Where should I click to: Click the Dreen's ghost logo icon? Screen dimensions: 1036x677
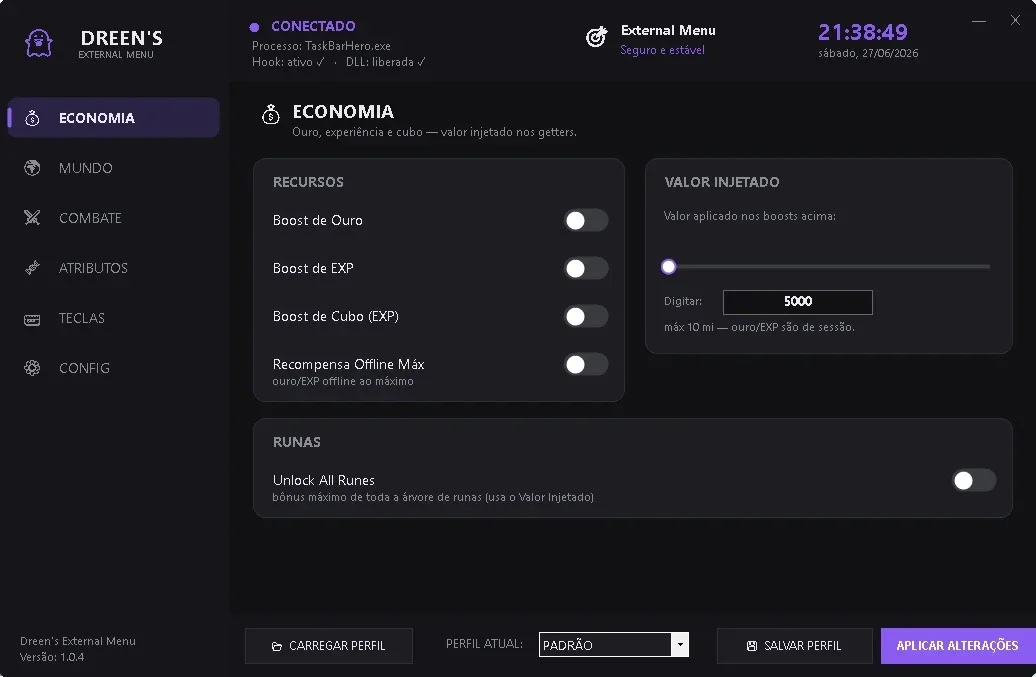point(38,44)
